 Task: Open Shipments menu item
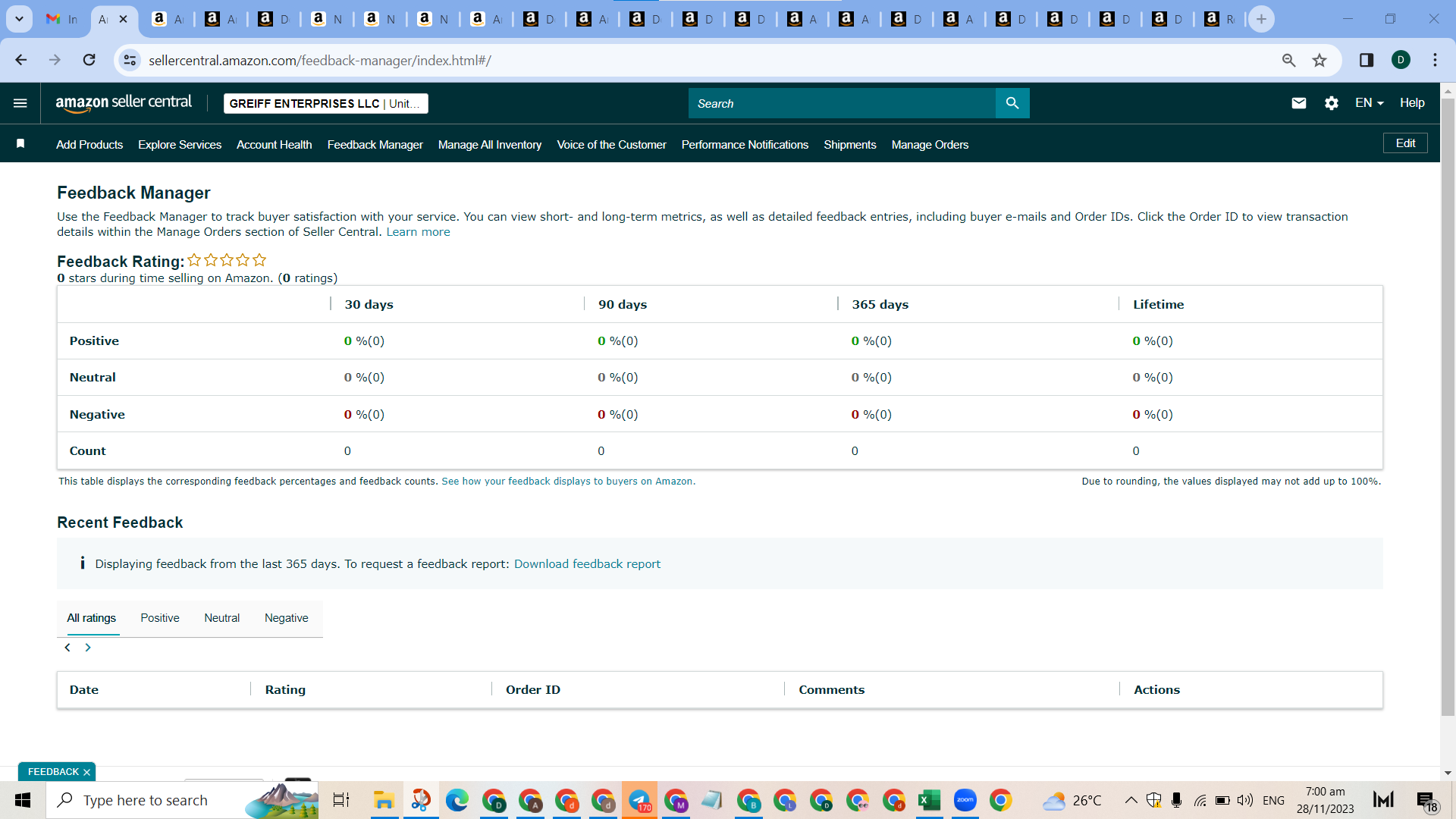tap(850, 145)
